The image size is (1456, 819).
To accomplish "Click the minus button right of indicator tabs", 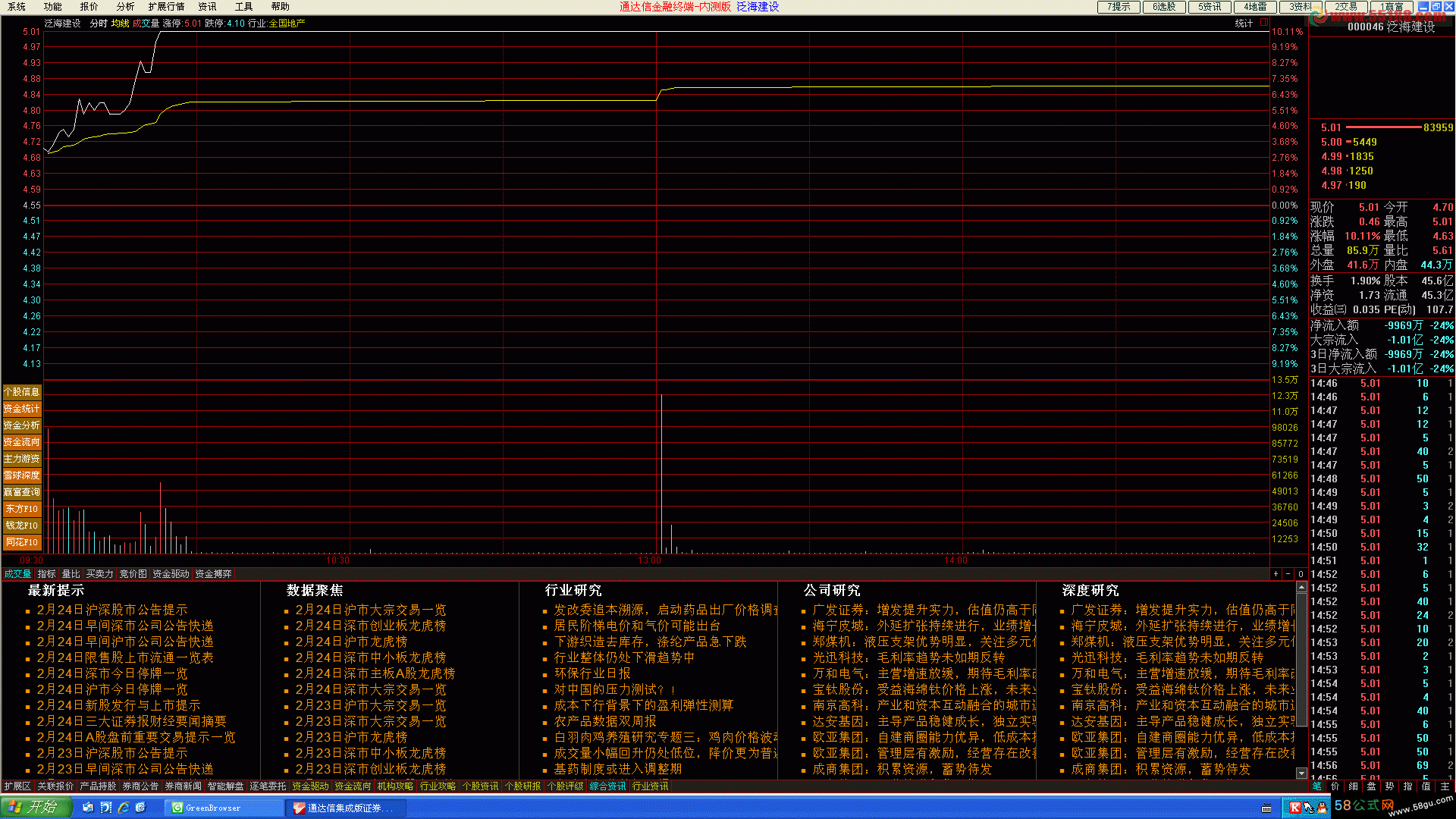I will [1288, 574].
